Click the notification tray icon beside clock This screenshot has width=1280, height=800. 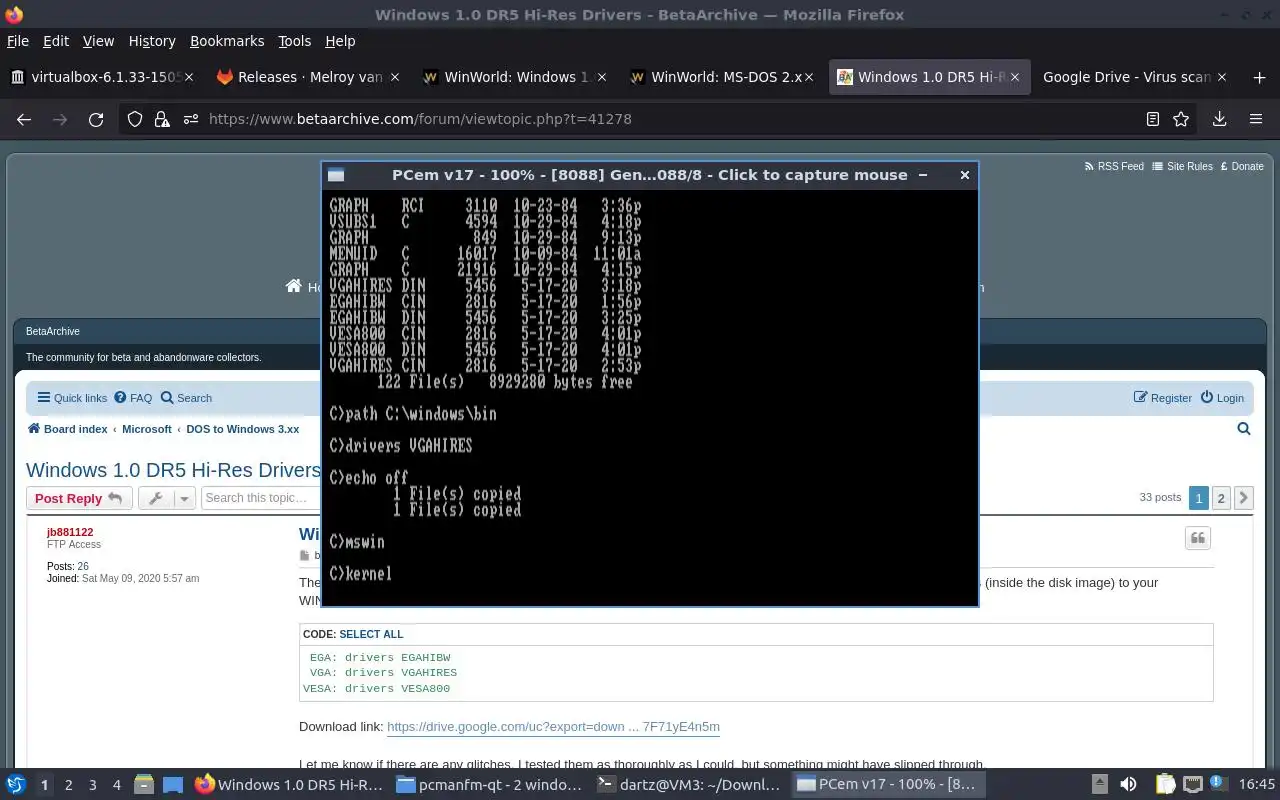(1220, 784)
